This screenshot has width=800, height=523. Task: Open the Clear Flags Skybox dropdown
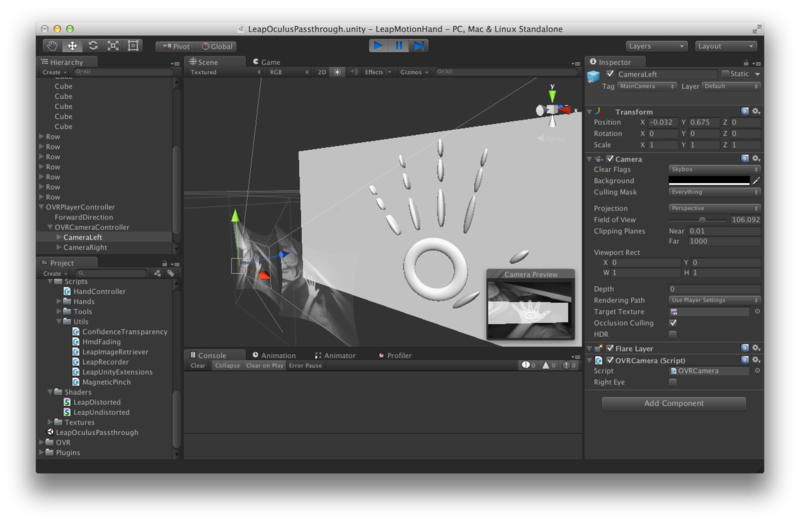click(714, 169)
